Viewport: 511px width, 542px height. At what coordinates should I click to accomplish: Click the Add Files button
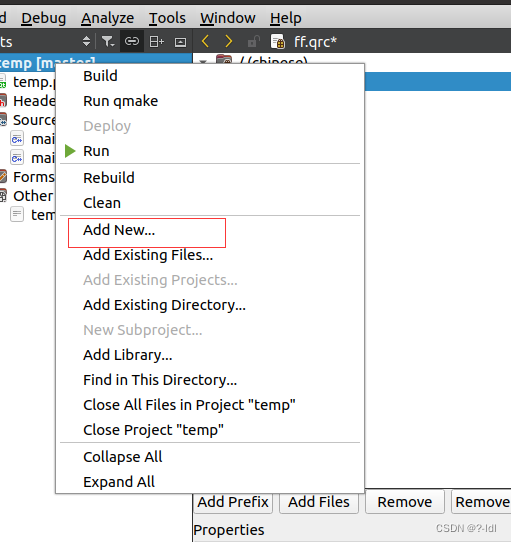click(x=319, y=502)
